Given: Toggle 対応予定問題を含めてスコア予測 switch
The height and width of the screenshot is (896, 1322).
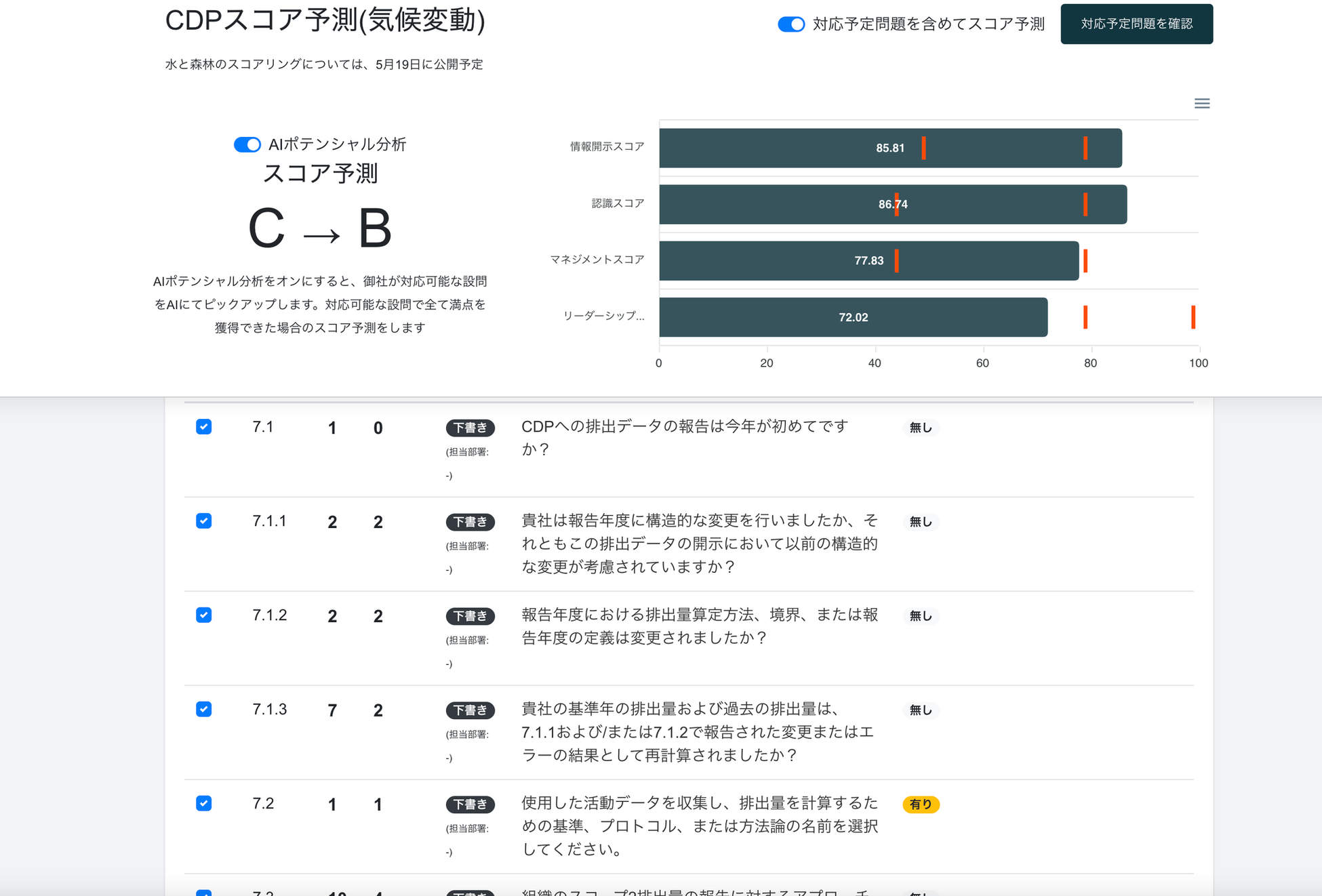Looking at the screenshot, I should (x=791, y=24).
